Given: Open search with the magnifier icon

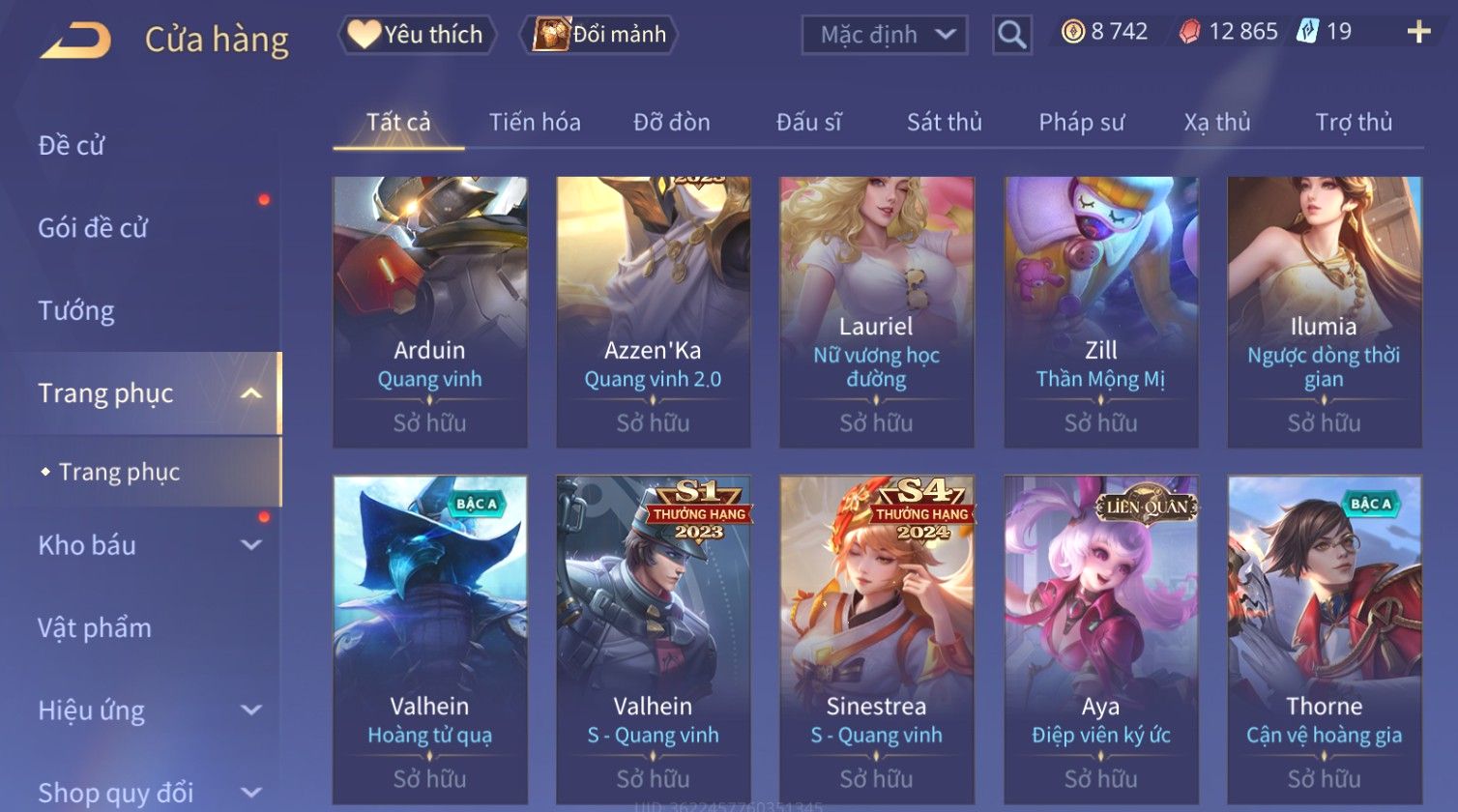Looking at the screenshot, I should click(1011, 35).
